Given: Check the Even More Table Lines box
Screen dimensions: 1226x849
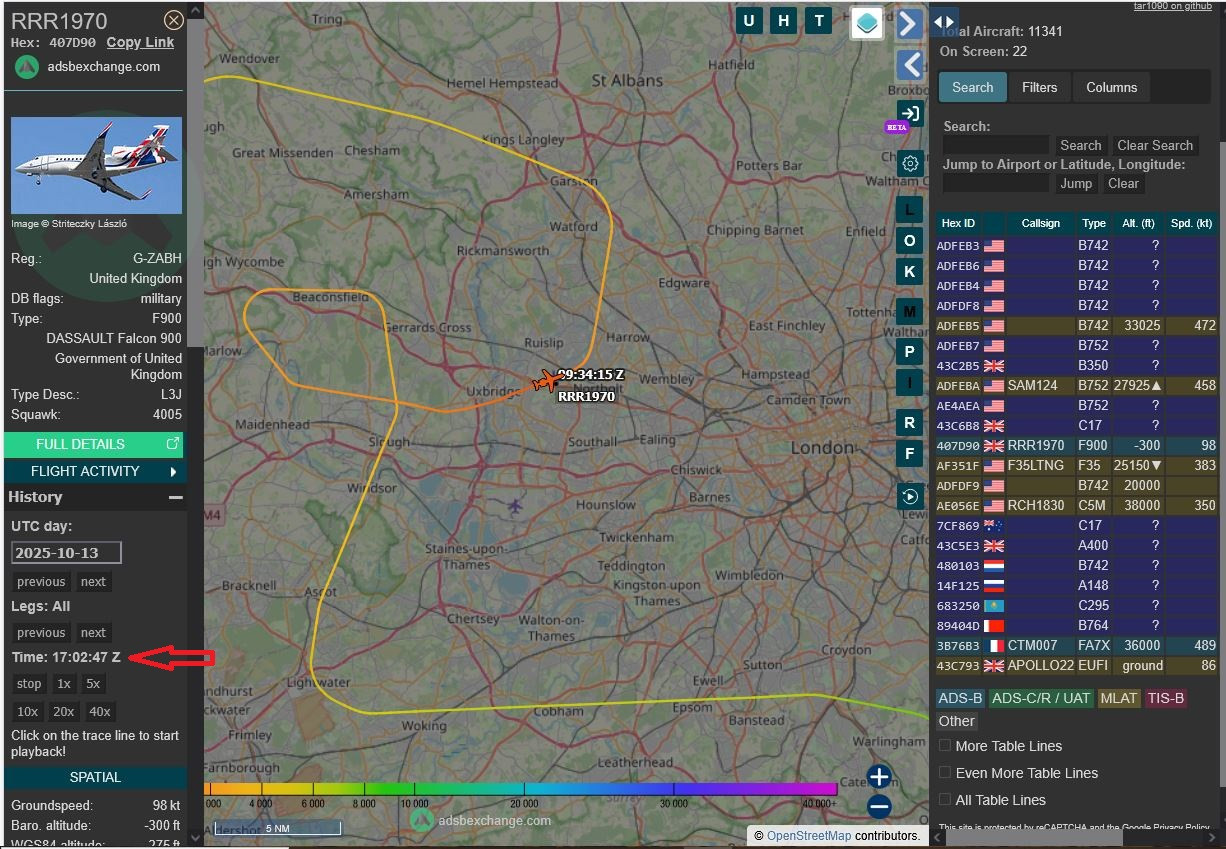Looking at the screenshot, I should click(945, 773).
